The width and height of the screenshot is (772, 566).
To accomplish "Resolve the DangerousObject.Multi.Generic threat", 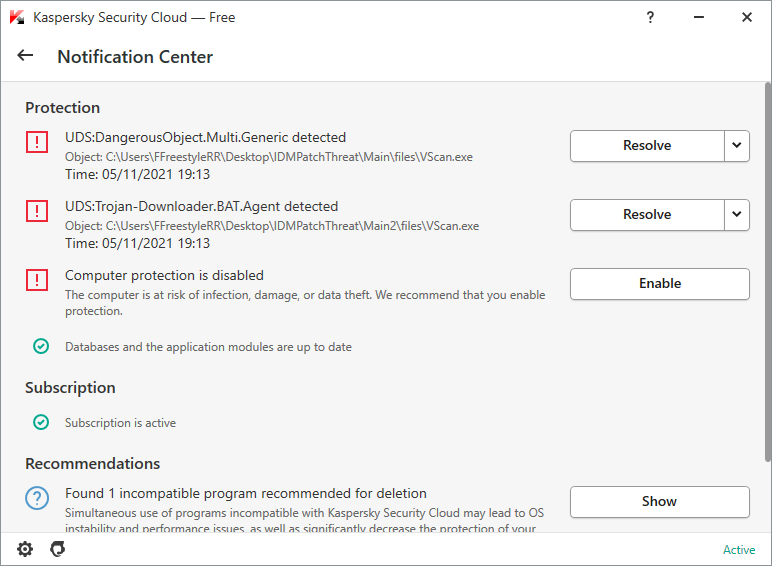I will click(647, 146).
